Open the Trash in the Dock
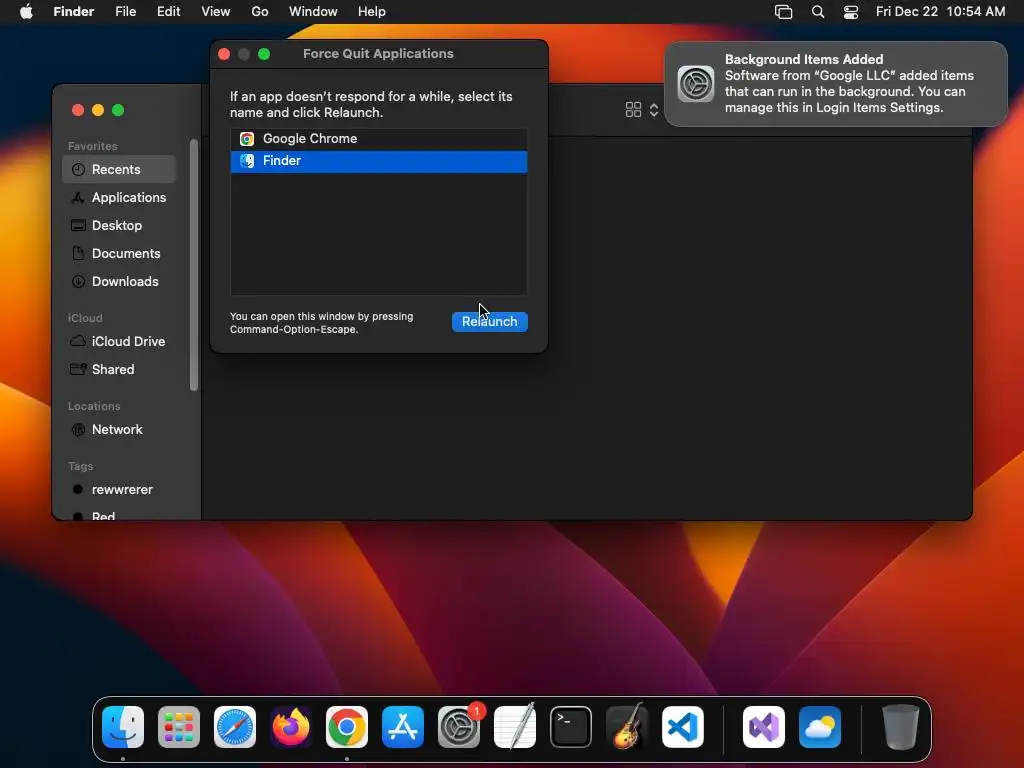The height and width of the screenshot is (768, 1024). coord(901,727)
